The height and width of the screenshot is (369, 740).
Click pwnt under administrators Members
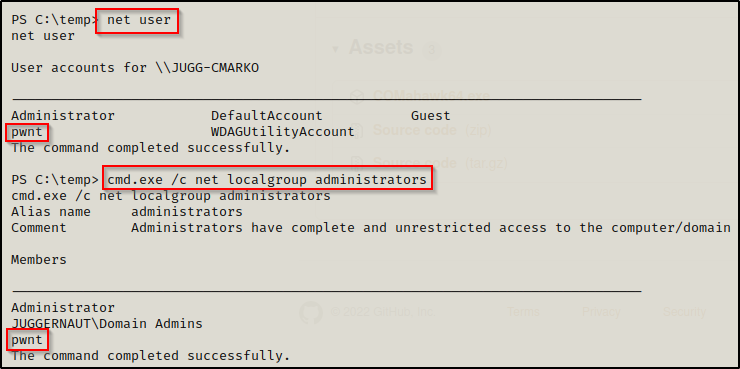pyautogui.click(x=27, y=340)
